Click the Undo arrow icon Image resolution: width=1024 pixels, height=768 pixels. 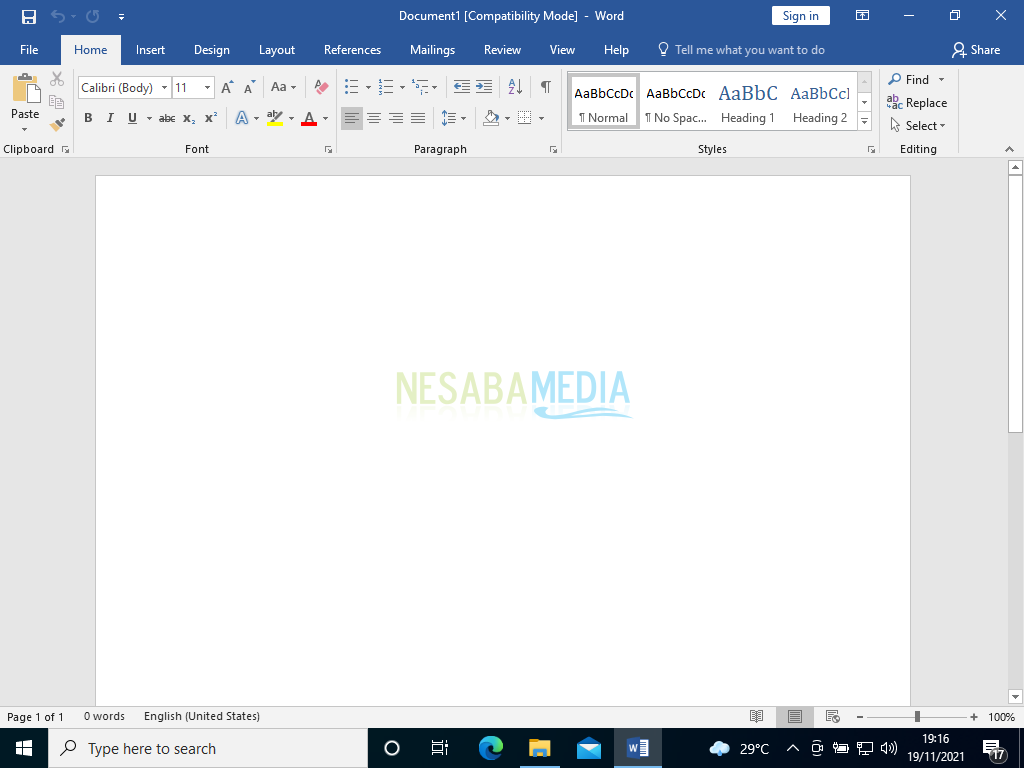point(59,16)
